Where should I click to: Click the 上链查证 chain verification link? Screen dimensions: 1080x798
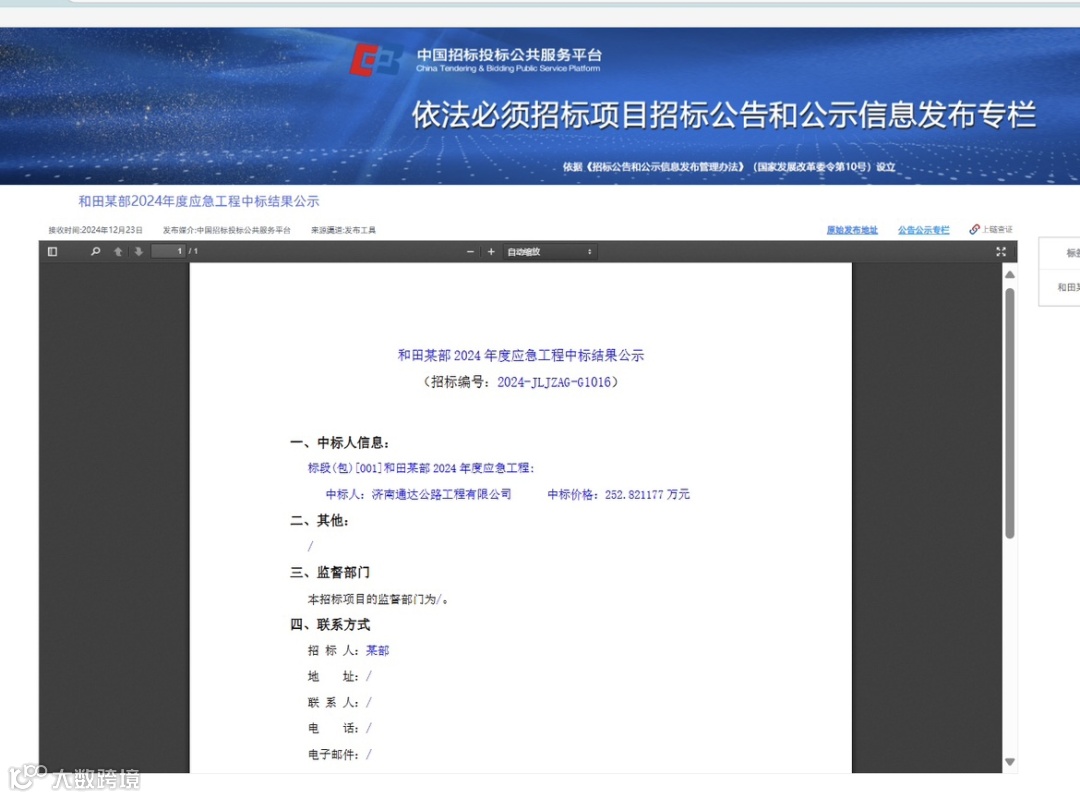[x=991, y=229]
